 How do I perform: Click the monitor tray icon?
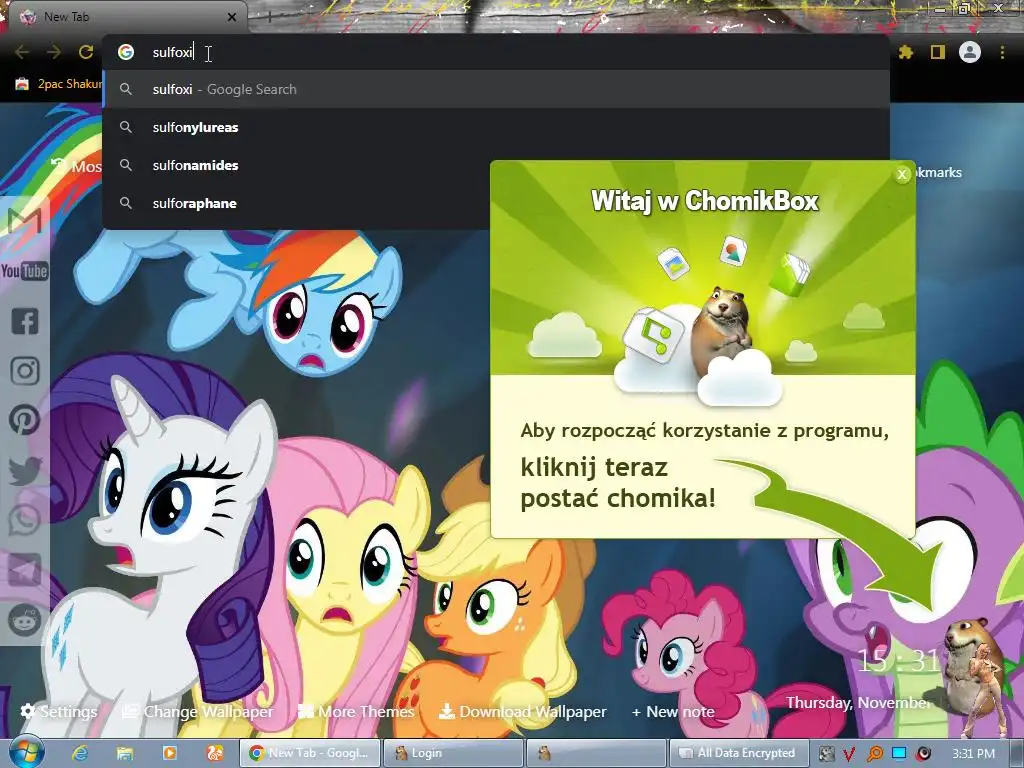click(x=899, y=754)
